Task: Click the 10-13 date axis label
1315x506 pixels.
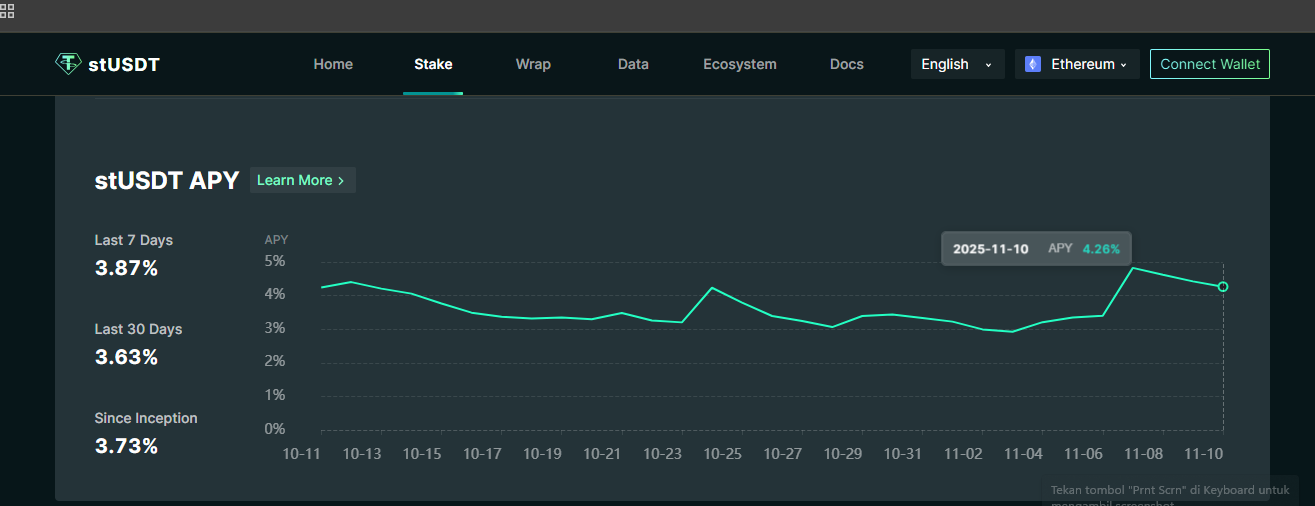Action: (x=362, y=454)
